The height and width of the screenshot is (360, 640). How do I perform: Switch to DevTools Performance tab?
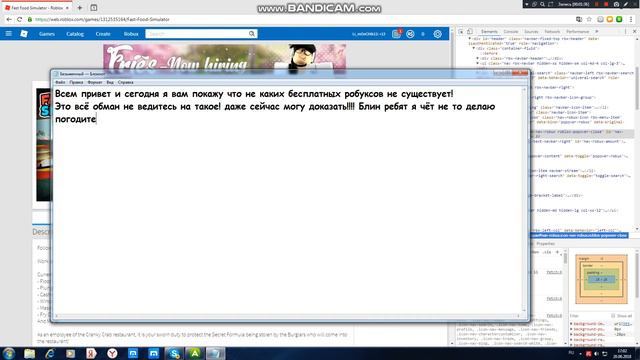click(x=577, y=31)
